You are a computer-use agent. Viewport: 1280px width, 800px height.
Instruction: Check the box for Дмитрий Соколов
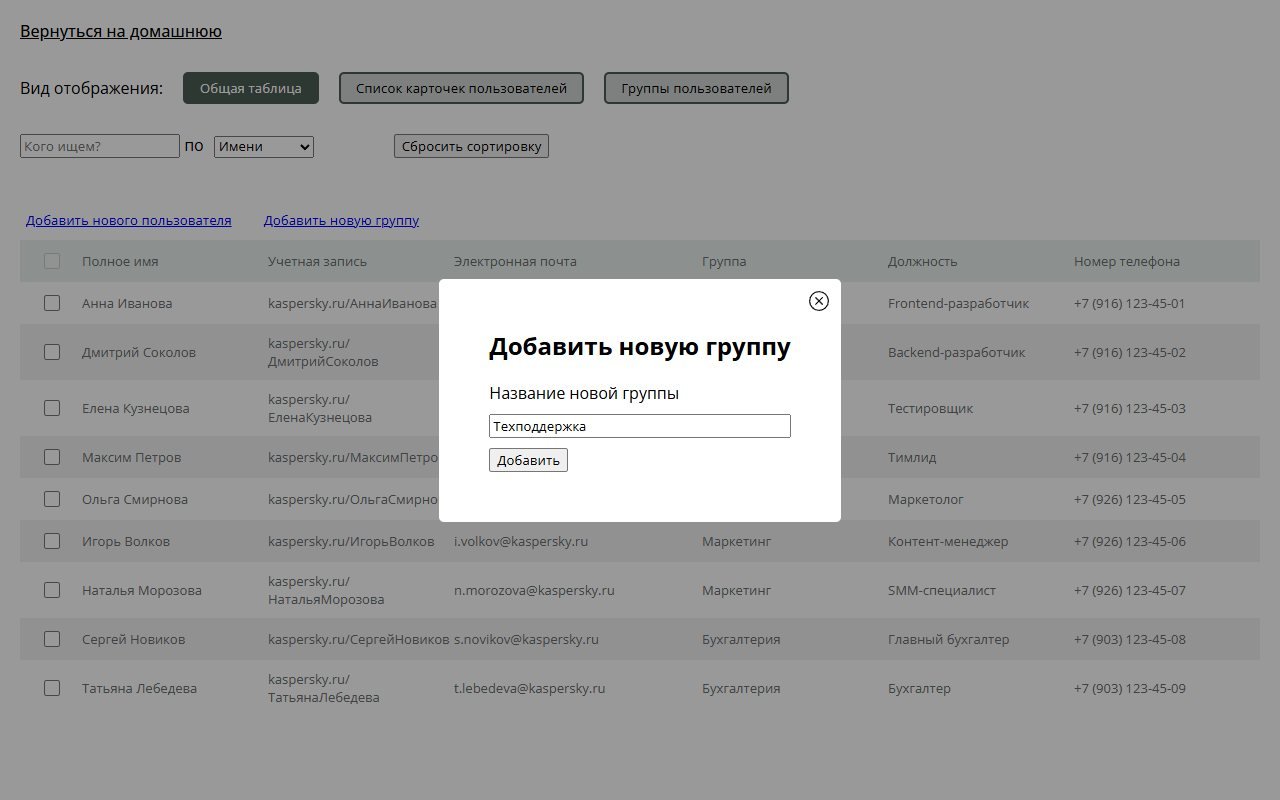point(52,352)
